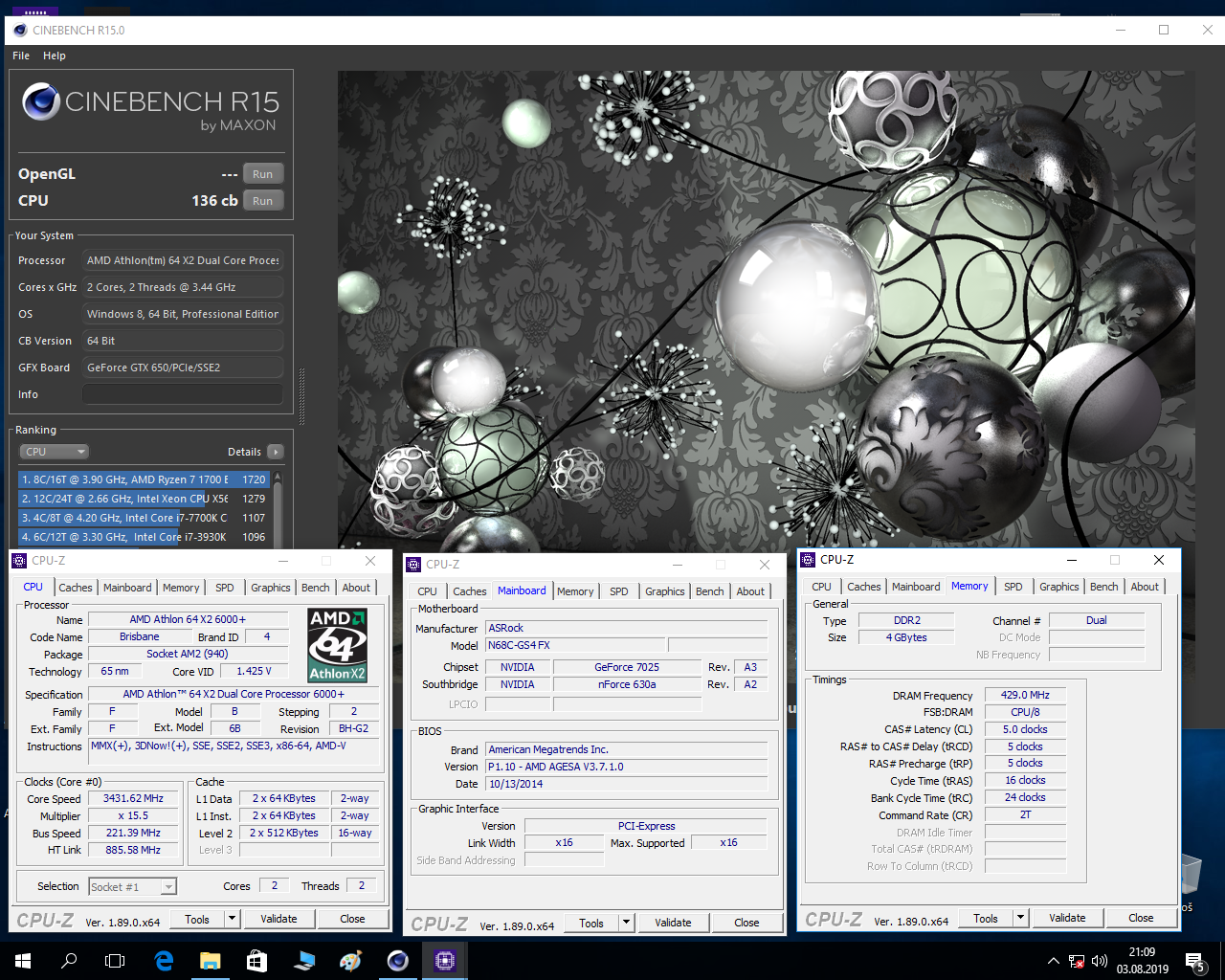1225x980 pixels.
Task: Select ranking row AMD Ryzen 7 1700
Action: [145, 479]
